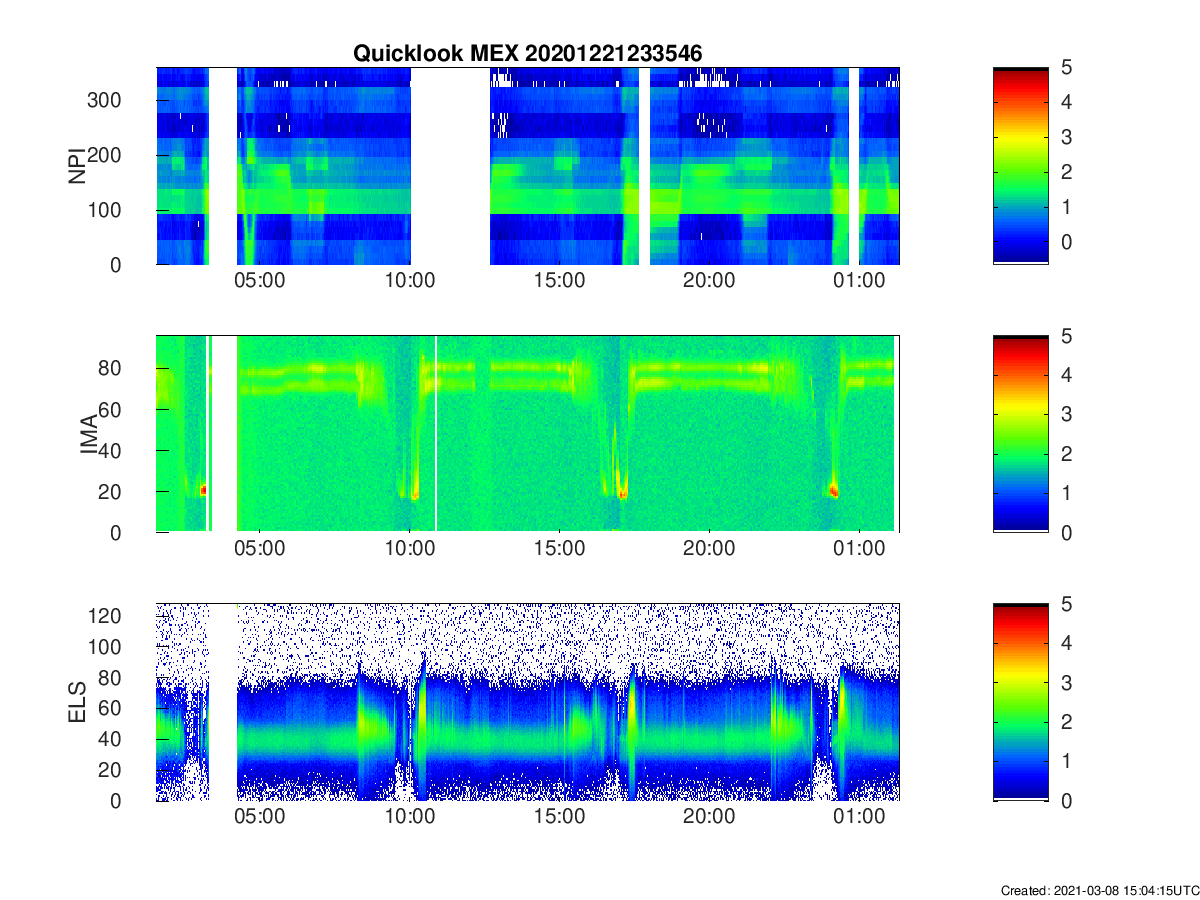Select the NPI y-axis label

click(x=77, y=165)
